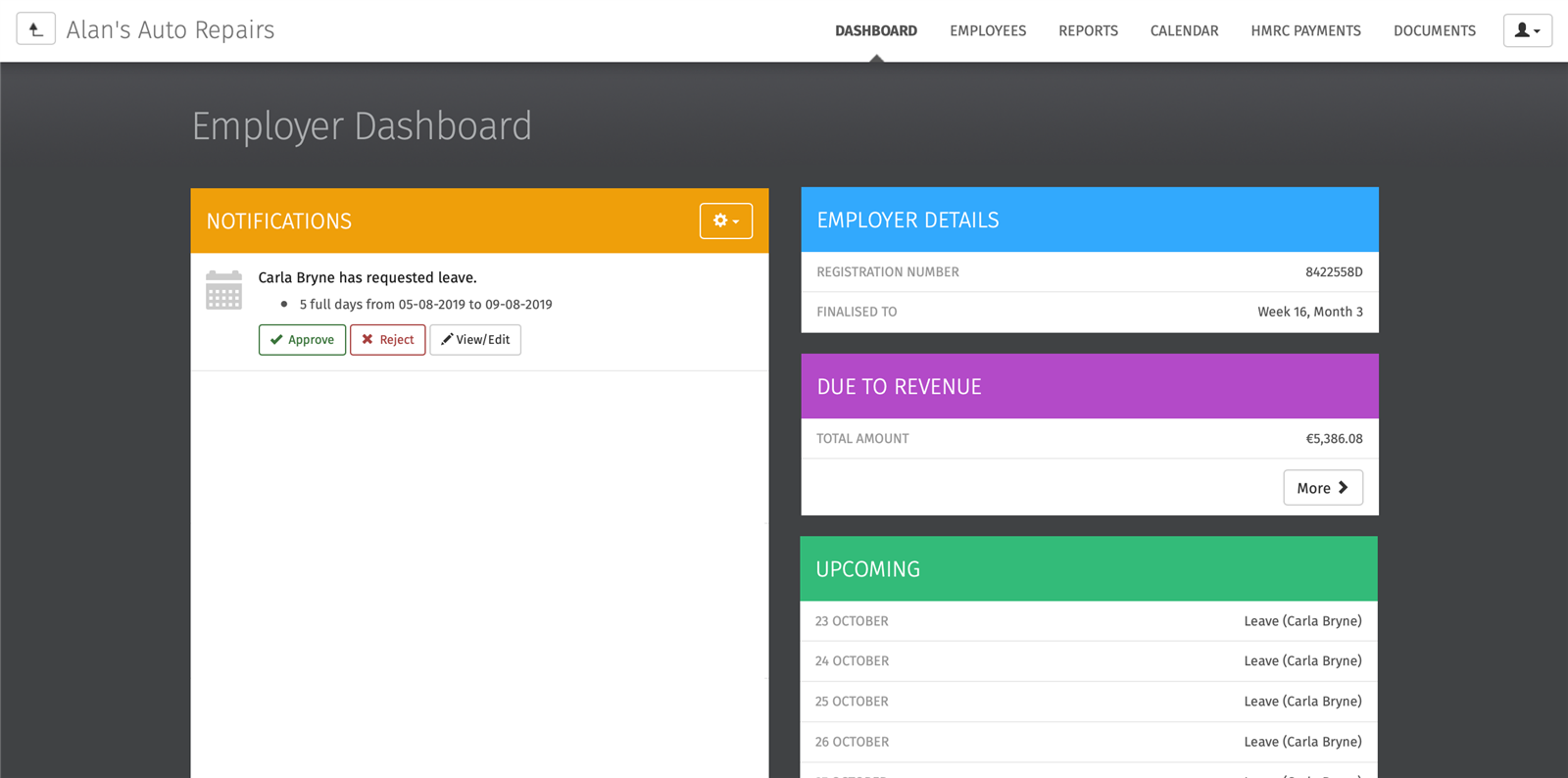Open the Reports menu item

pos(1088,30)
